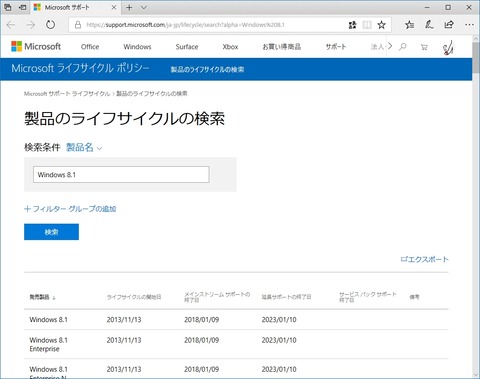
Task: Click the Microsoft logo
Action: click(x=36, y=46)
